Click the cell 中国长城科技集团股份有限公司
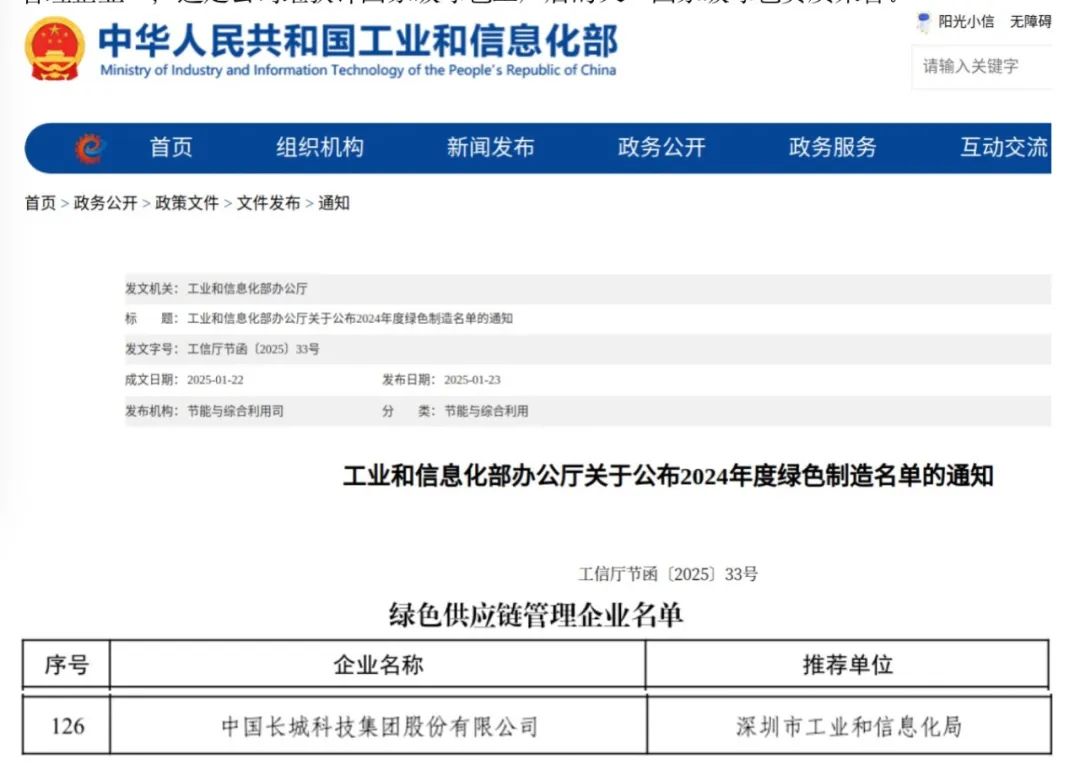The width and height of the screenshot is (1080, 781). tap(380, 727)
